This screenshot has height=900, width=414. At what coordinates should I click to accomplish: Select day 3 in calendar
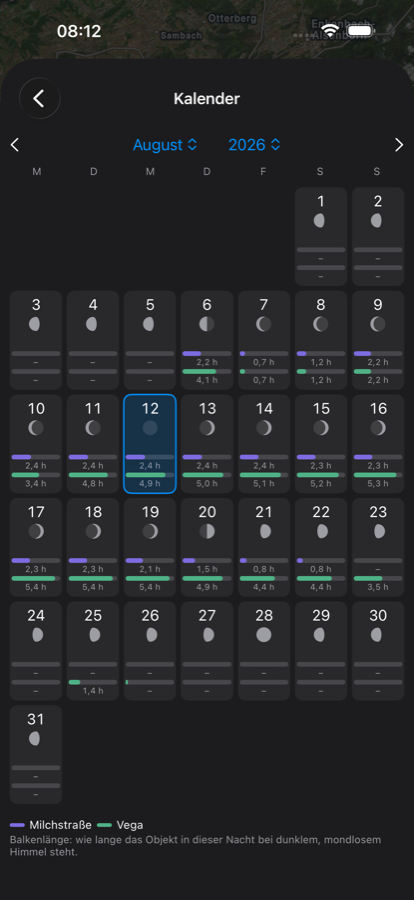click(36, 340)
